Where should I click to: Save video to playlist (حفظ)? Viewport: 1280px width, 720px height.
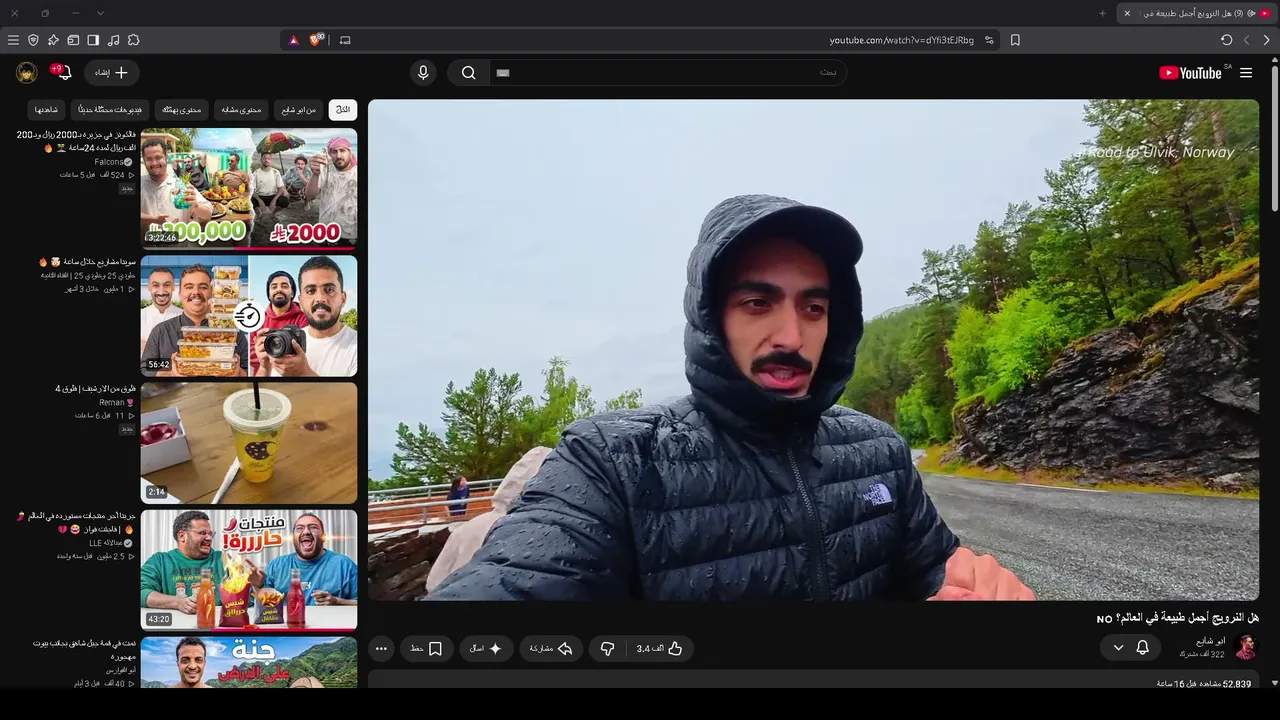(426, 649)
